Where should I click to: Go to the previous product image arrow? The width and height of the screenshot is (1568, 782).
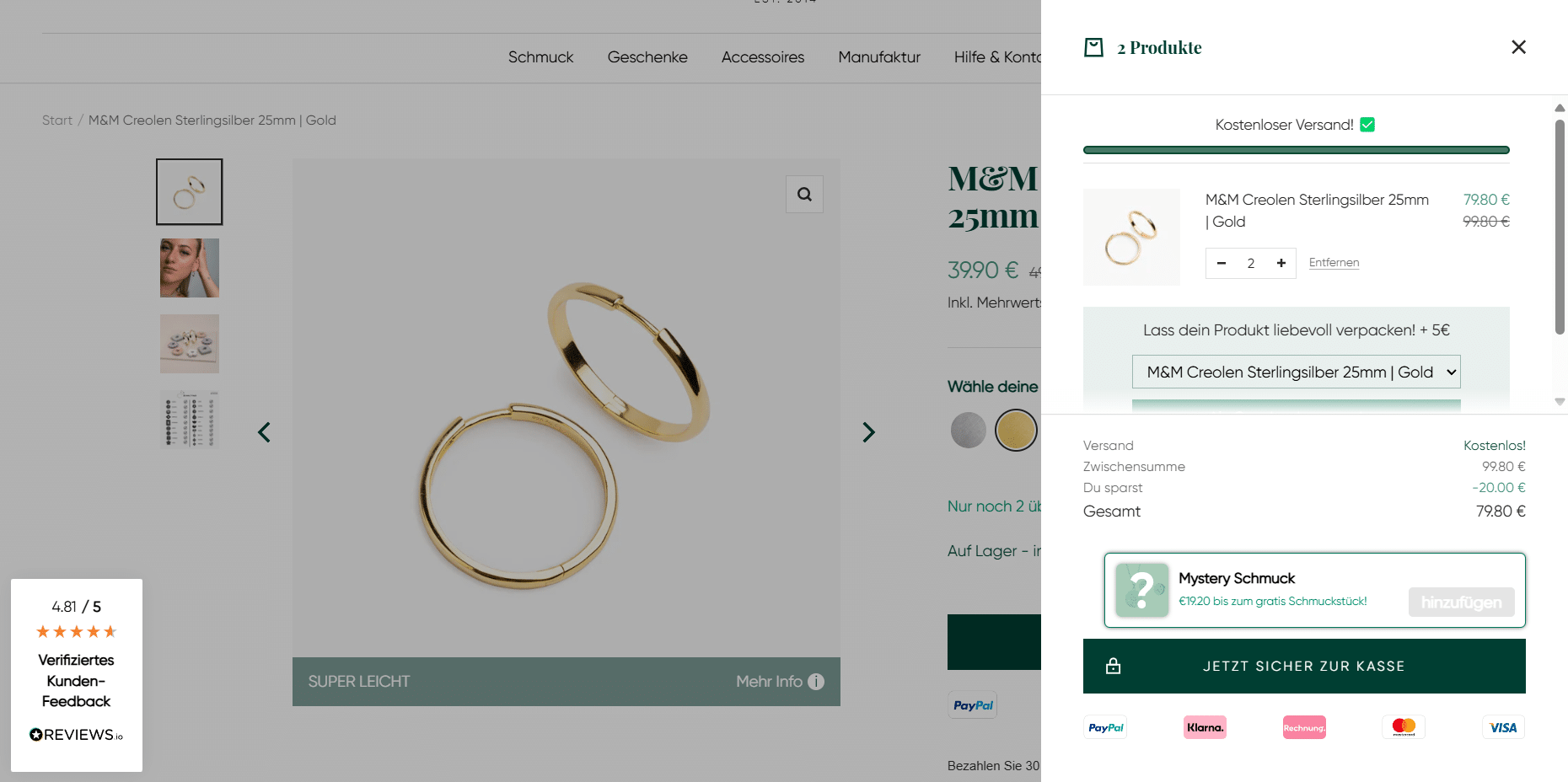point(264,432)
